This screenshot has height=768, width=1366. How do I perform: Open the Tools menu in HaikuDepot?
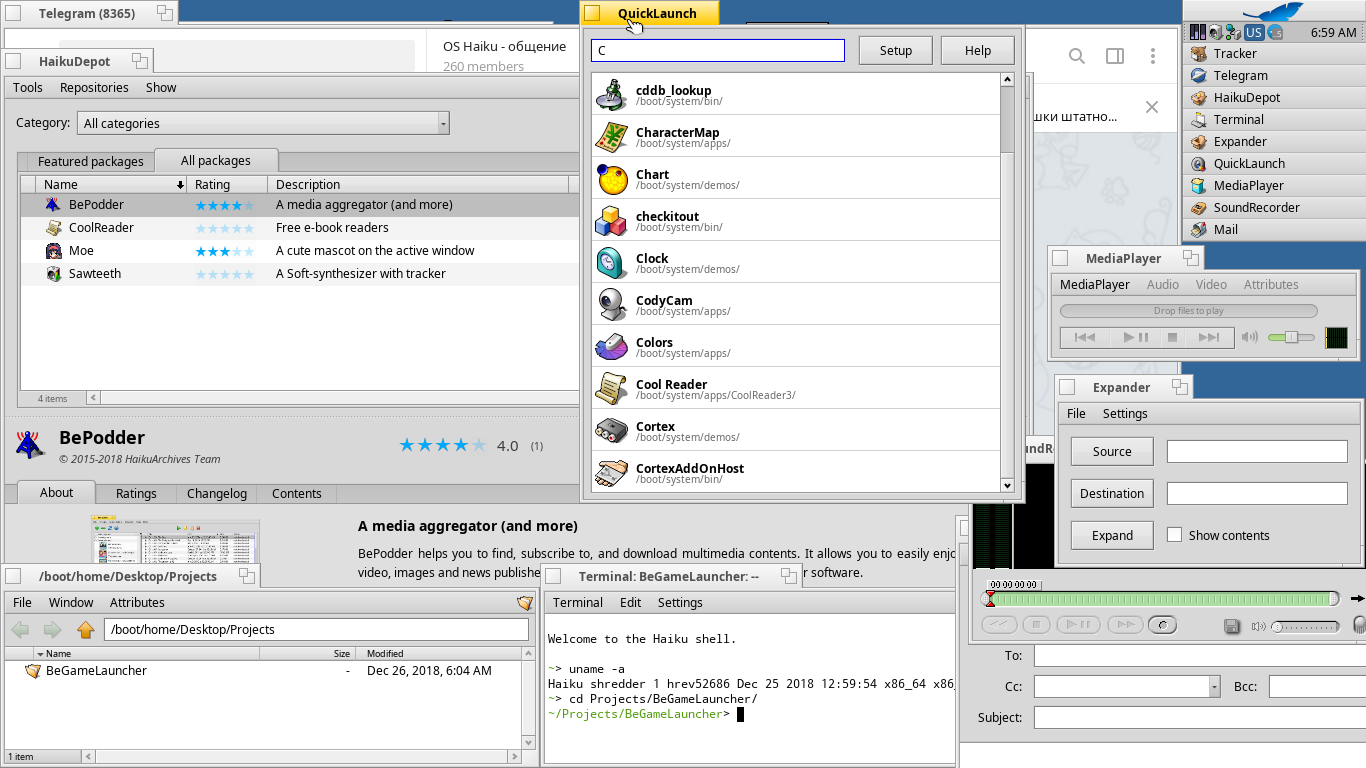coord(28,88)
